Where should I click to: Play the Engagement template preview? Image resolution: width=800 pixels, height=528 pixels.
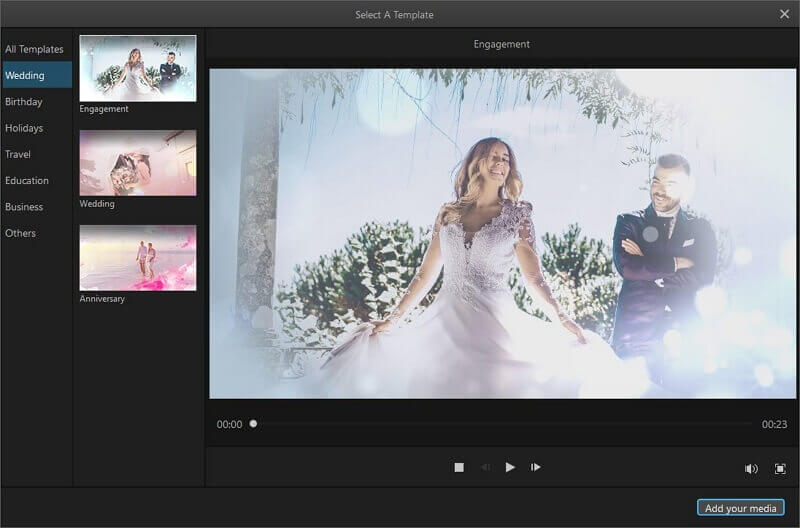pyautogui.click(x=510, y=467)
